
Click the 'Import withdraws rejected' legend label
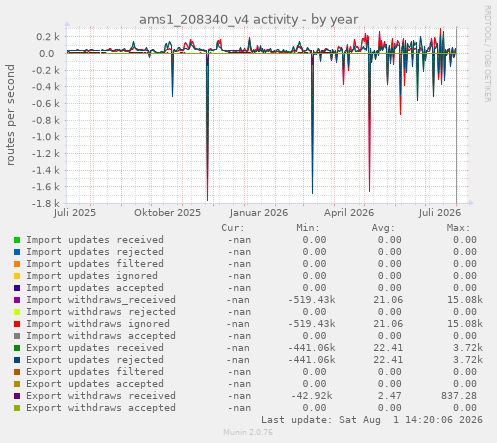click(x=101, y=312)
